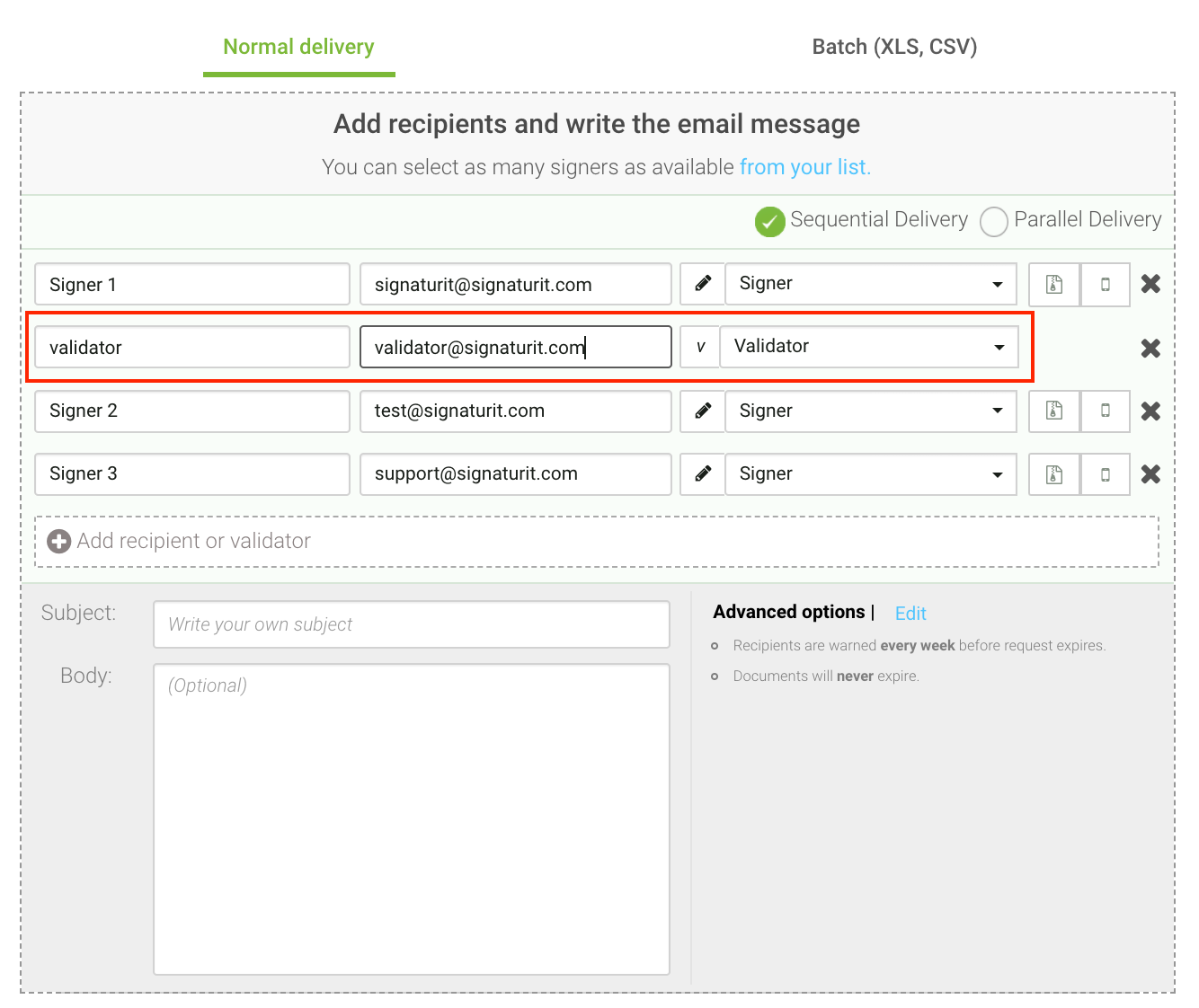Click the phone icon in Signer 2 row
1199x1008 pixels.
click(1106, 411)
